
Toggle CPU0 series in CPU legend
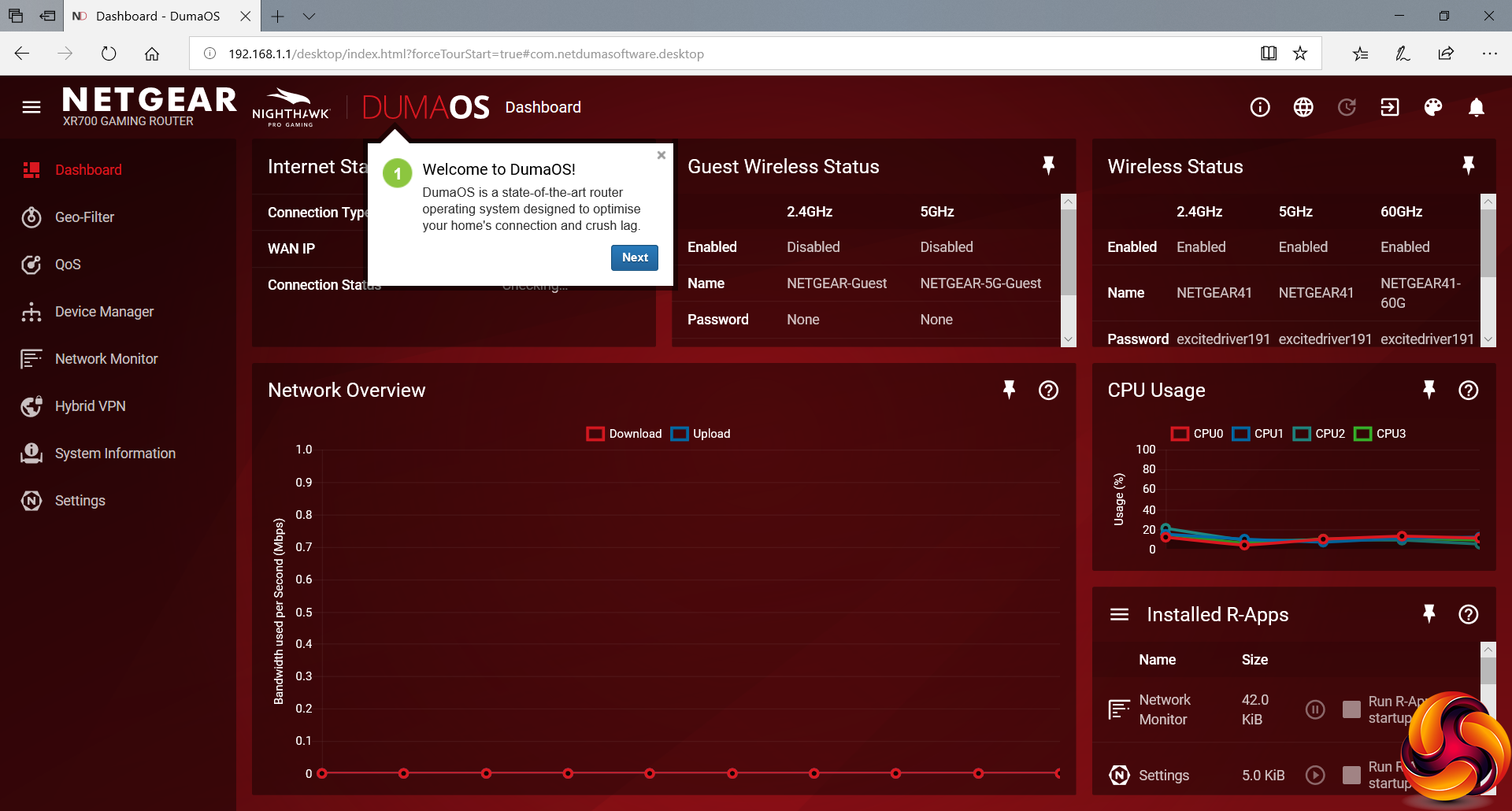(x=1197, y=434)
